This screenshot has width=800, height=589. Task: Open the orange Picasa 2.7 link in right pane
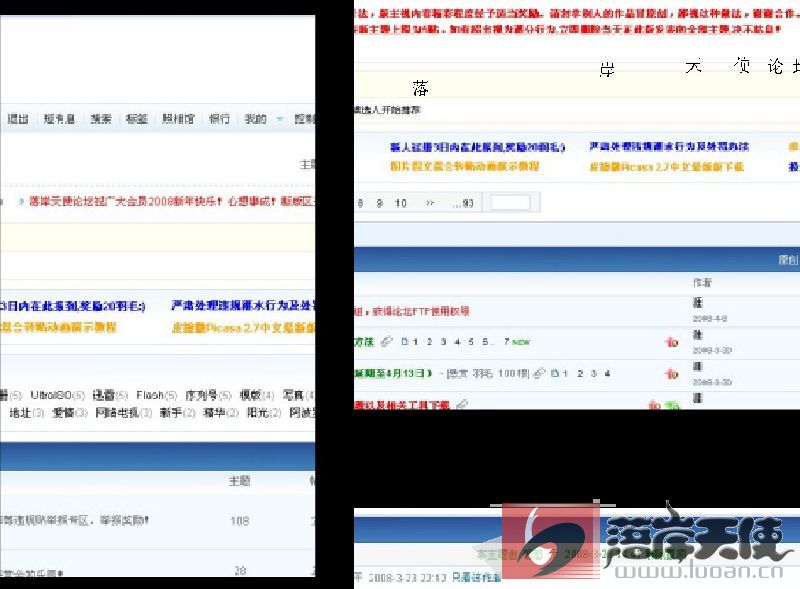tap(666, 167)
